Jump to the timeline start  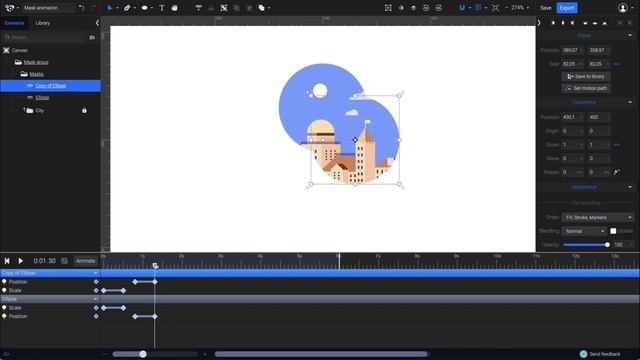click(x=7, y=261)
